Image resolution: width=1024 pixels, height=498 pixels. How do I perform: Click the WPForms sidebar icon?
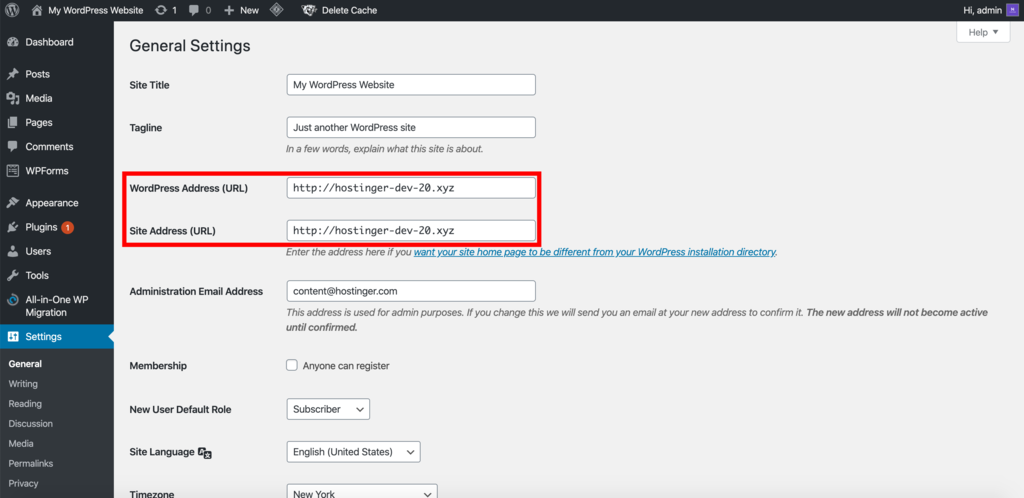(12, 171)
